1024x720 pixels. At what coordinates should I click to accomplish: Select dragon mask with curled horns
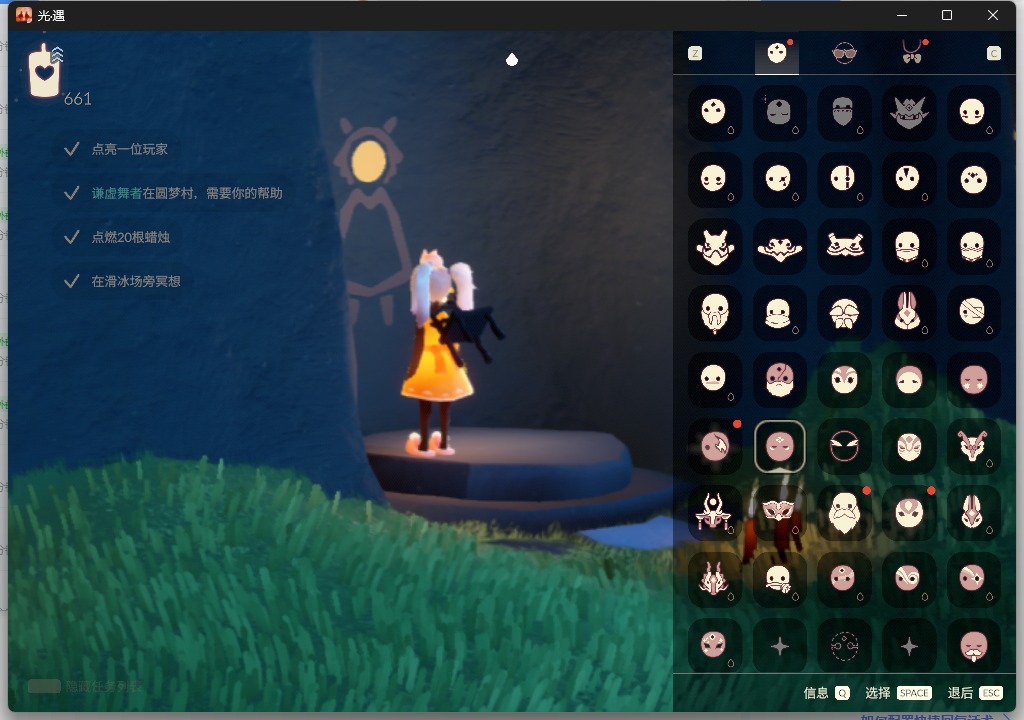click(973, 446)
